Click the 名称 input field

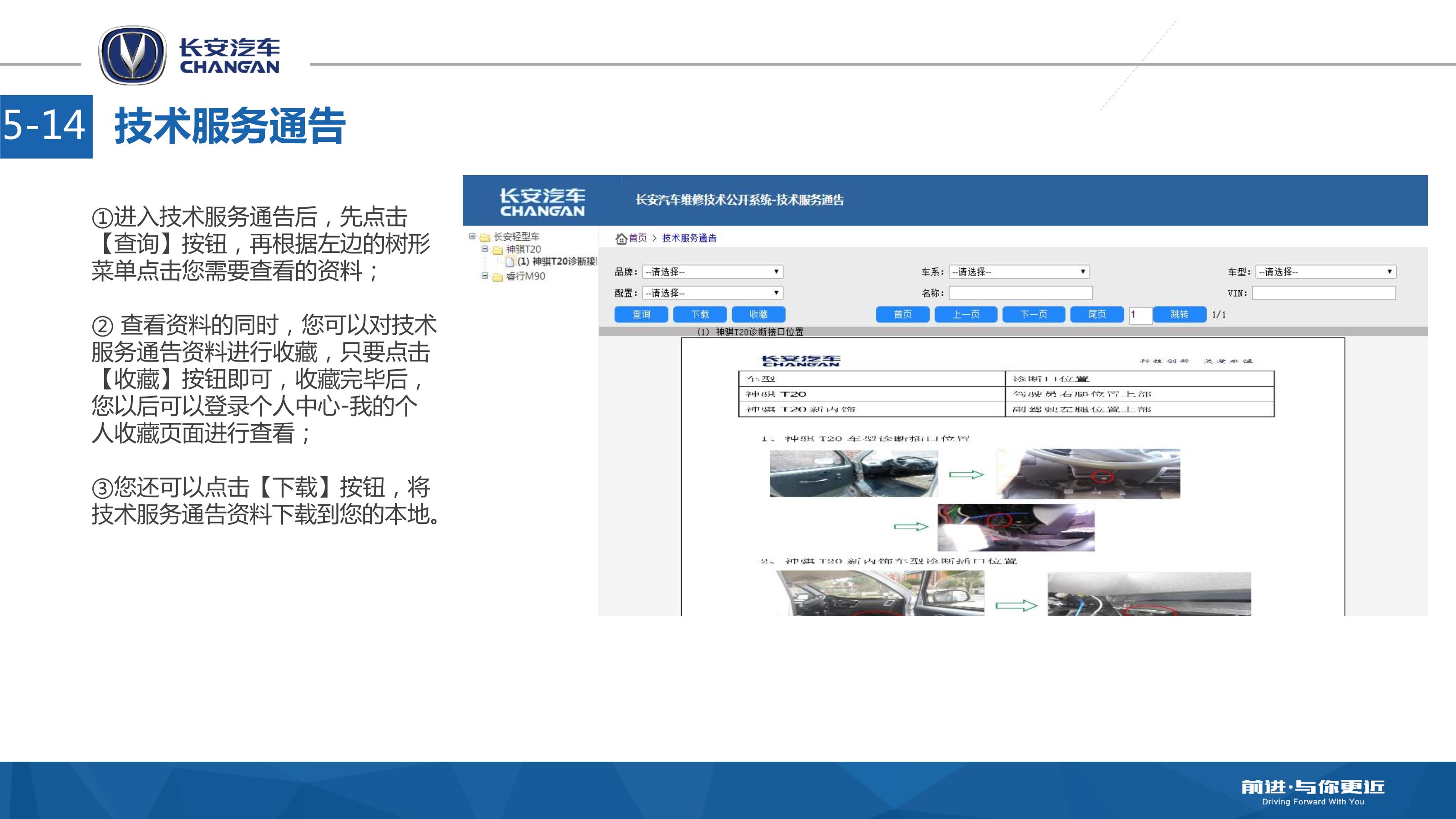(x=1020, y=292)
